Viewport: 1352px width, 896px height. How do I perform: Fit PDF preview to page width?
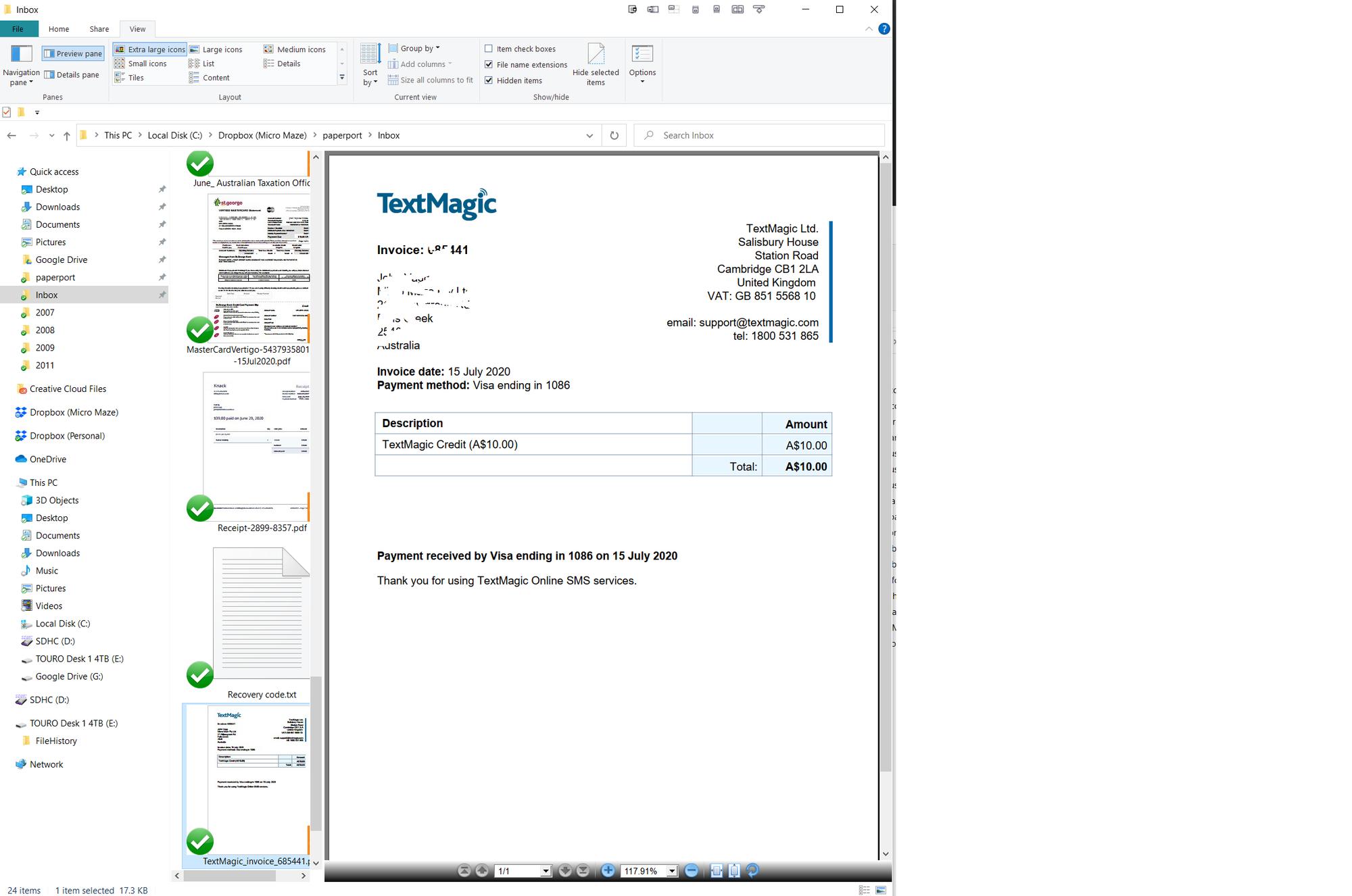[717, 870]
